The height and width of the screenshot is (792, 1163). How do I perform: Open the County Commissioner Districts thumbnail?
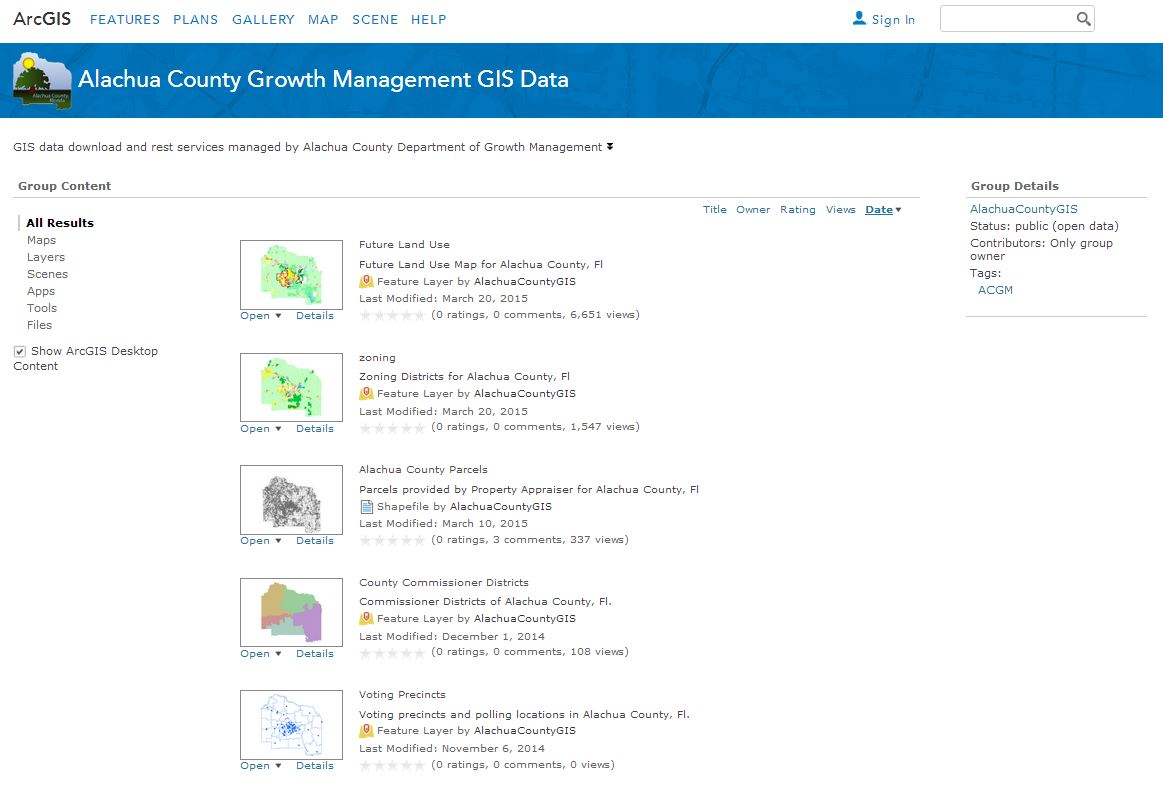(x=291, y=612)
